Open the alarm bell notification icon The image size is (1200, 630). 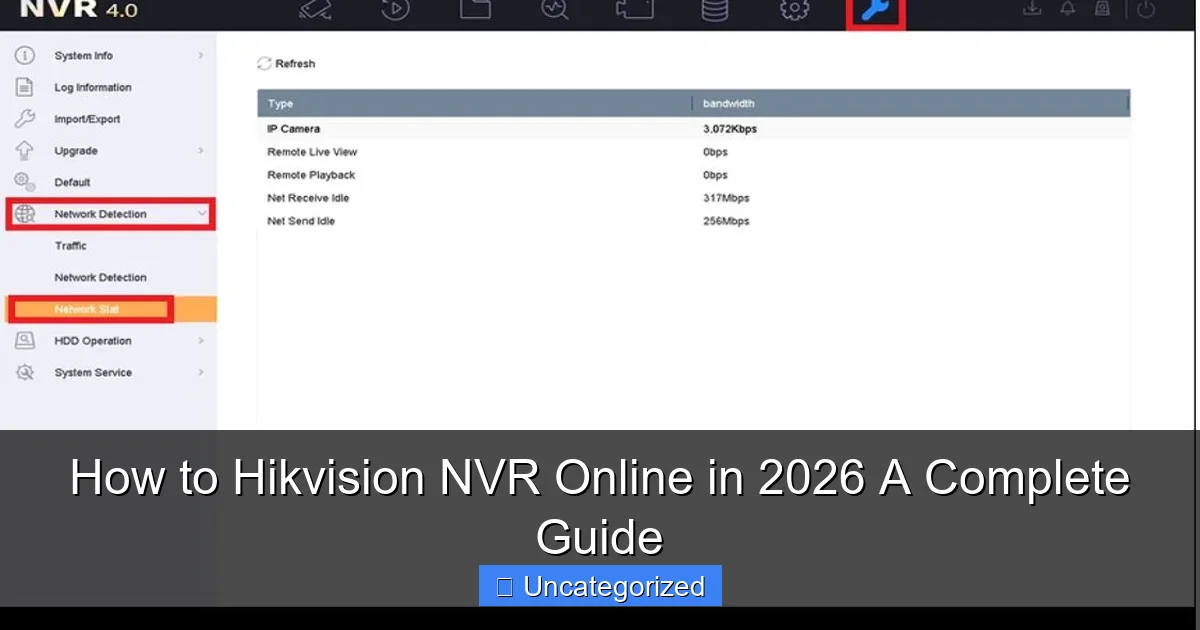(1067, 11)
